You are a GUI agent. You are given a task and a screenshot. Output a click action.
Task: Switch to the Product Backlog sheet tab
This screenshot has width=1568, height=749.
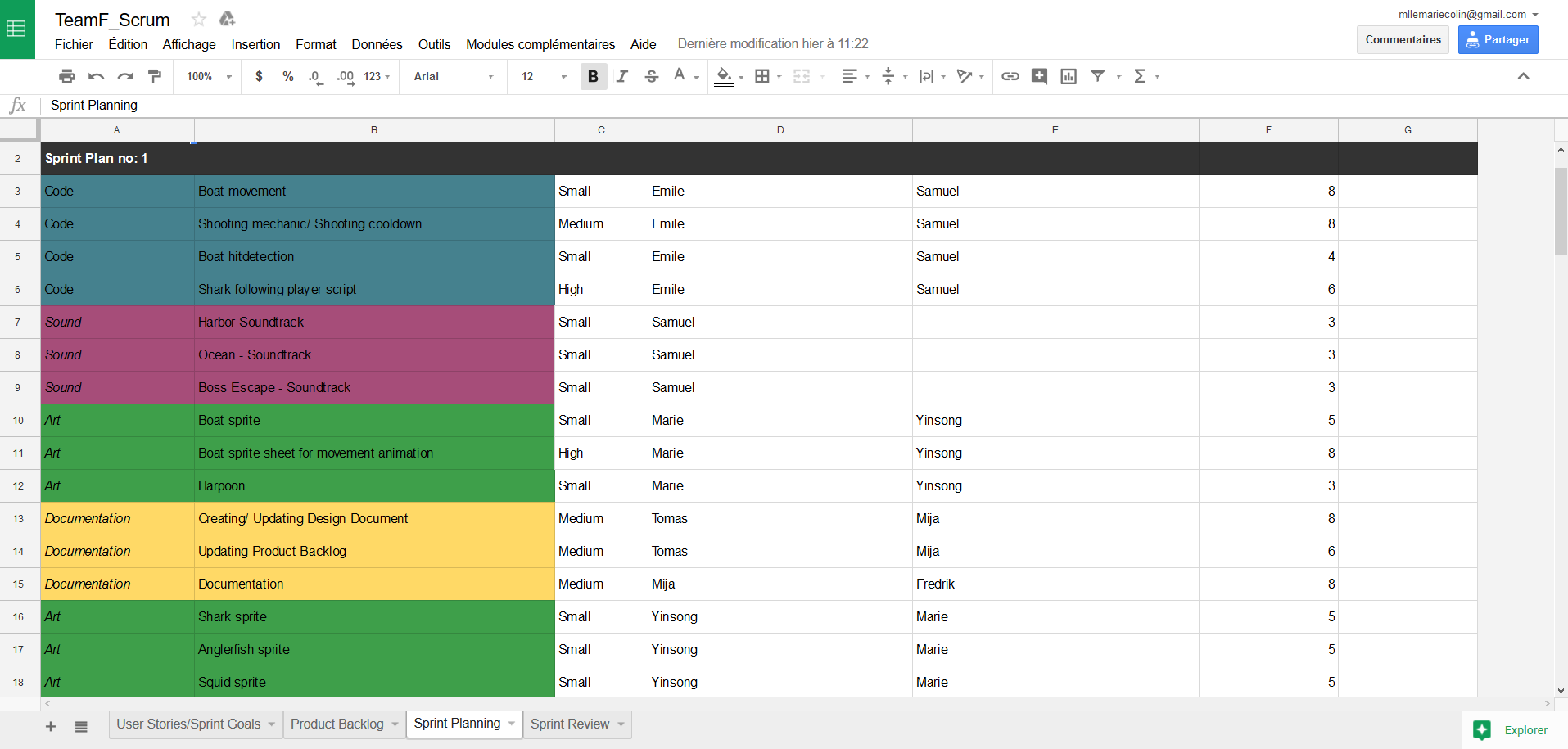337,724
